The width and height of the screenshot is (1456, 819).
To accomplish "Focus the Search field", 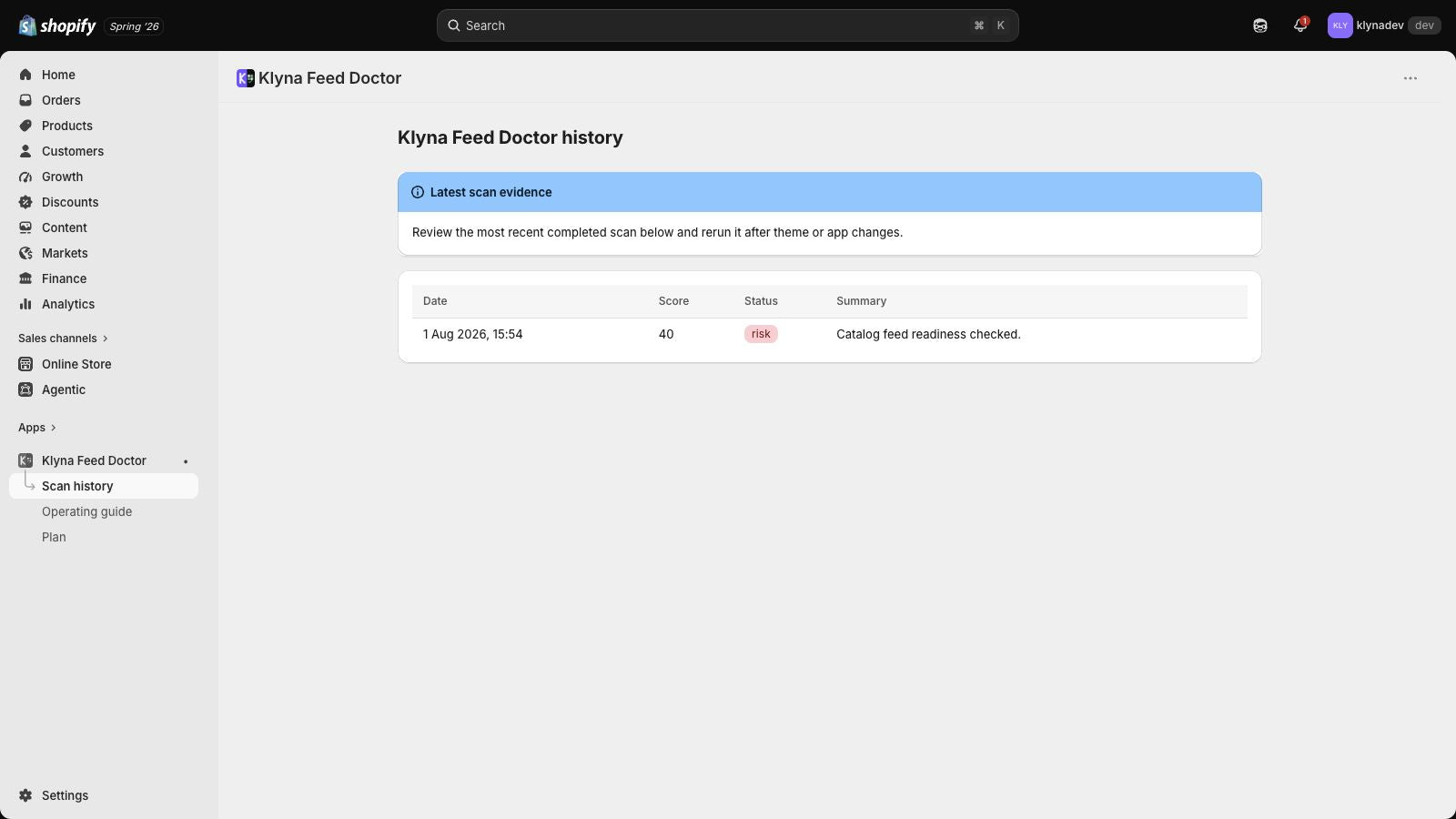I will (727, 25).
